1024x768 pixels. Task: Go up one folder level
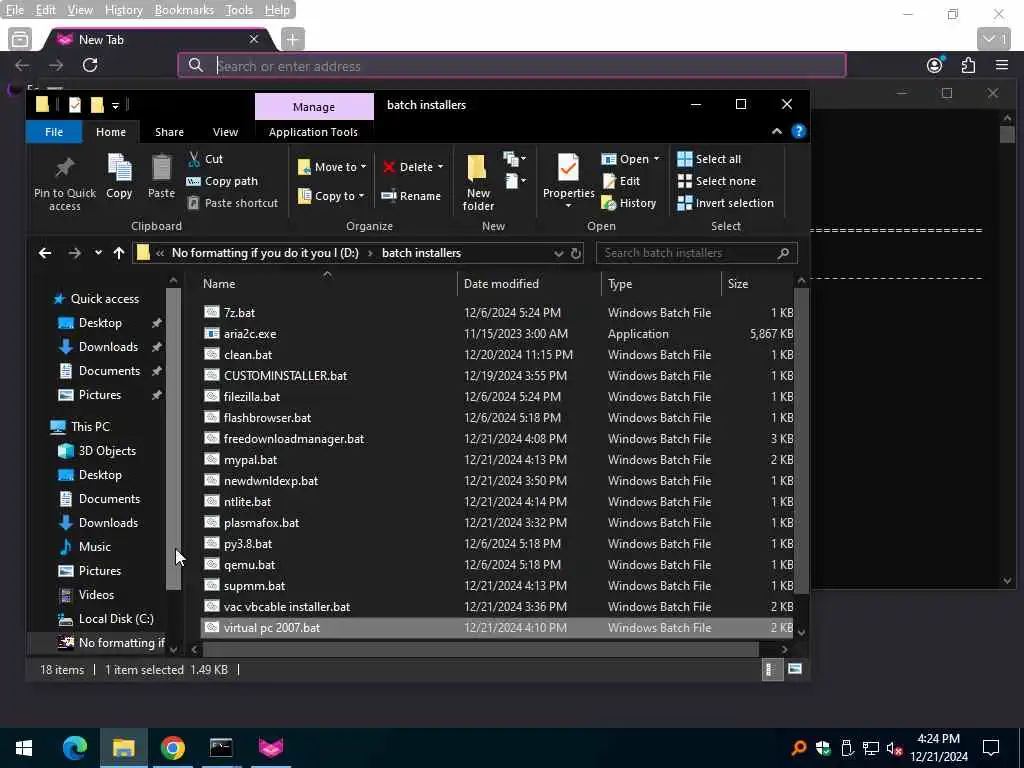(118, 253)
